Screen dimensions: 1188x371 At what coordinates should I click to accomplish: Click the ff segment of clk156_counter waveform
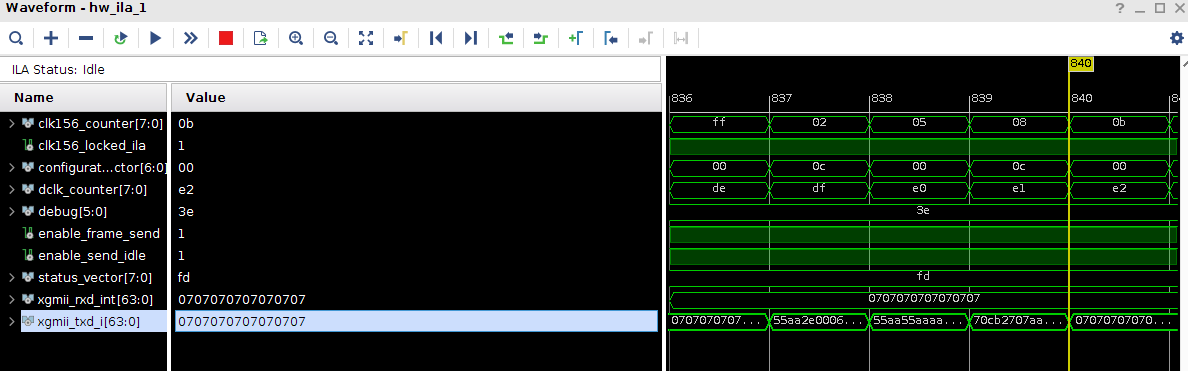coord(720,123)
